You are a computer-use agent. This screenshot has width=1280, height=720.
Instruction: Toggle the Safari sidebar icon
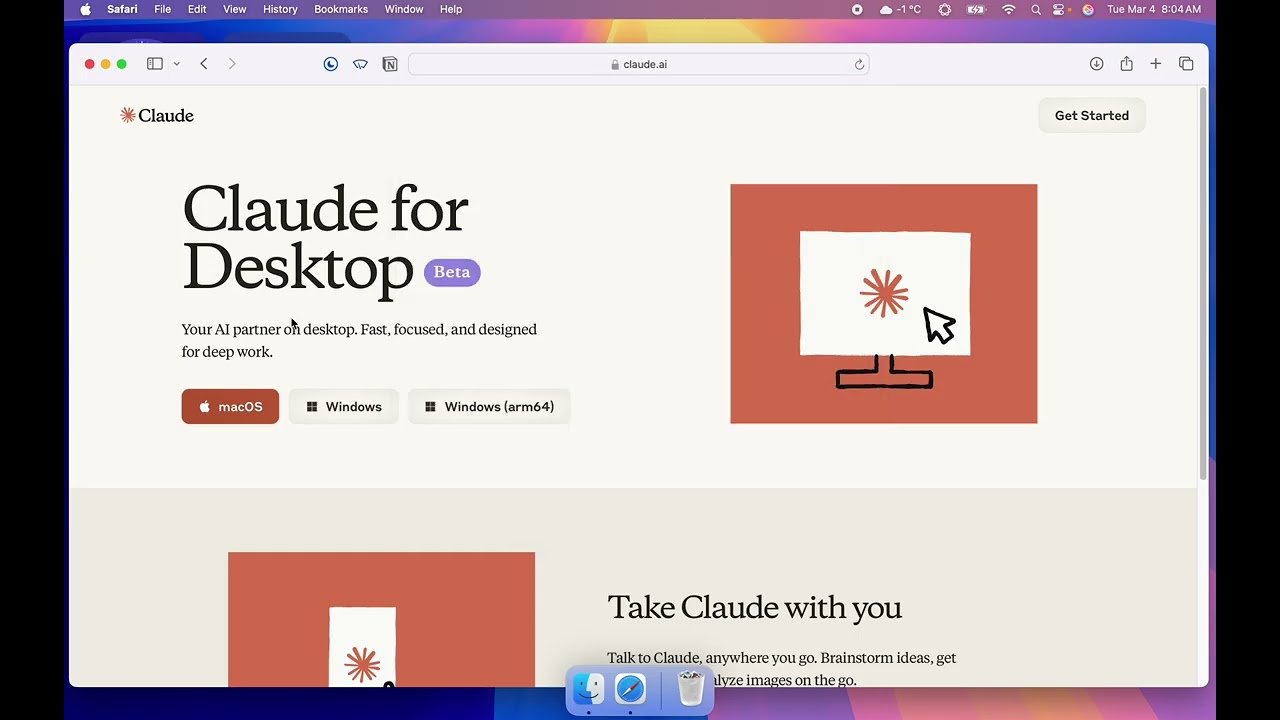point(155,64)
